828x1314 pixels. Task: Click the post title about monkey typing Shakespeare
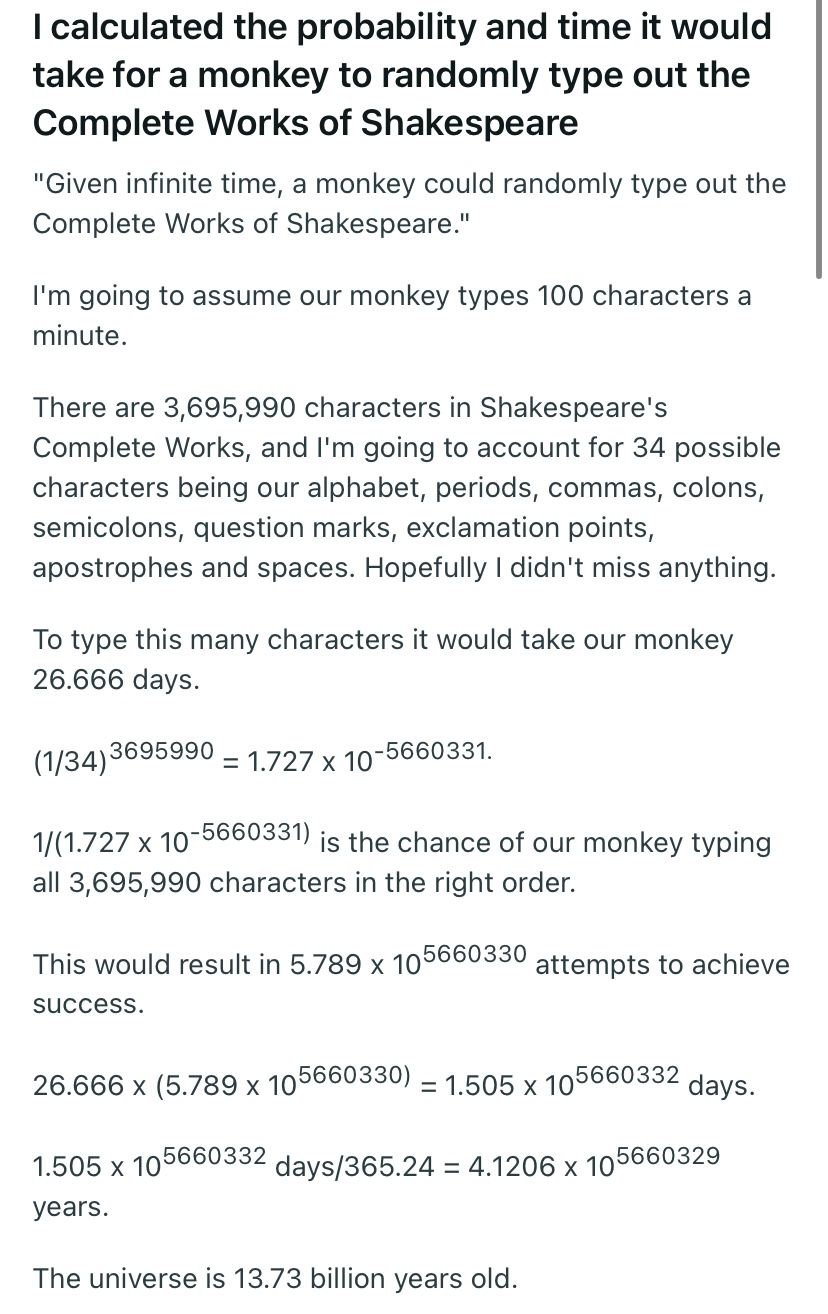coord(402,74)
